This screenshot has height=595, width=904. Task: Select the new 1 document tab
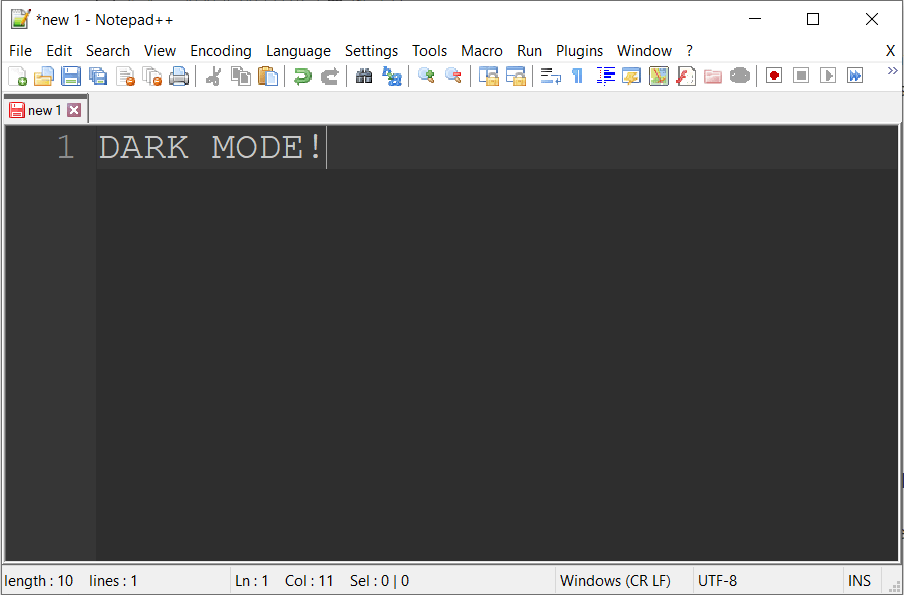click(42, 110)
